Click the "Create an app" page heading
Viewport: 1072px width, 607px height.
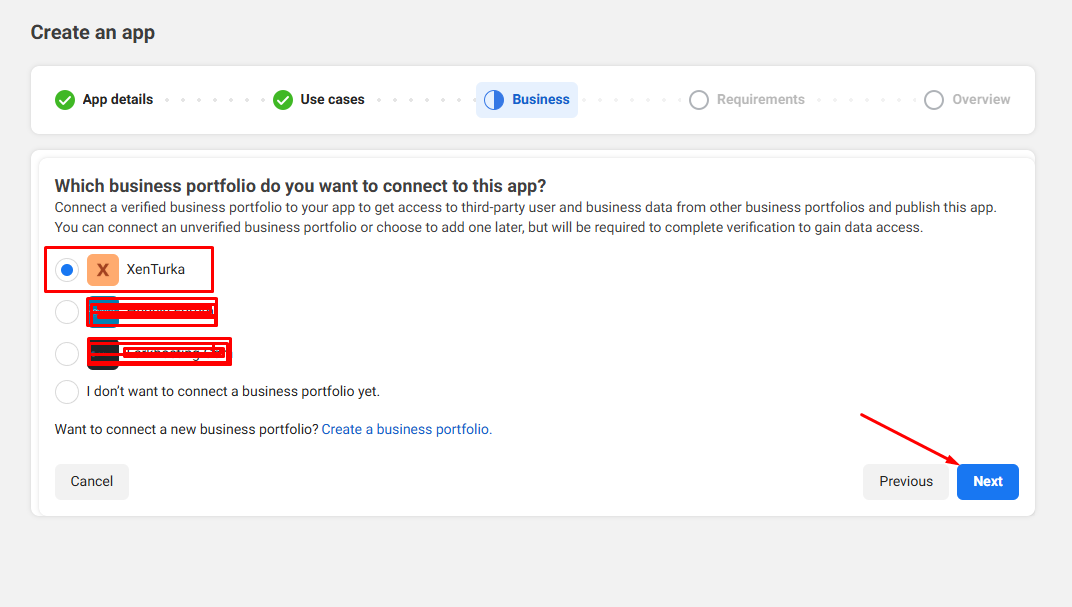click(93, 33)
